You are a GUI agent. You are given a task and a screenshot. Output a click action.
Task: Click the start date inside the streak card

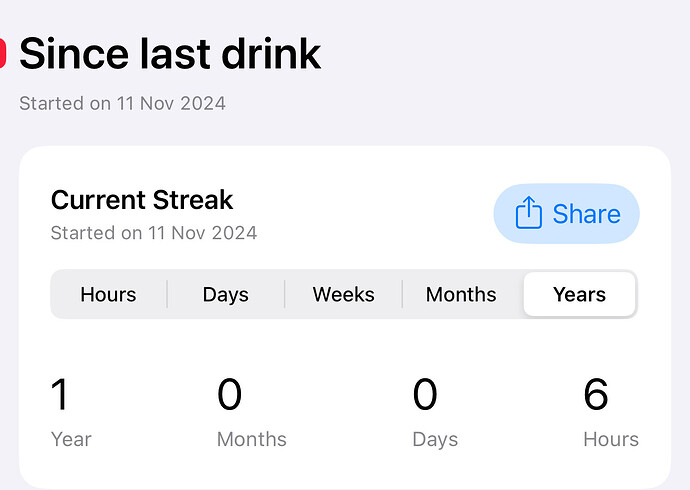pyautogui.click(x=154, y=233)
